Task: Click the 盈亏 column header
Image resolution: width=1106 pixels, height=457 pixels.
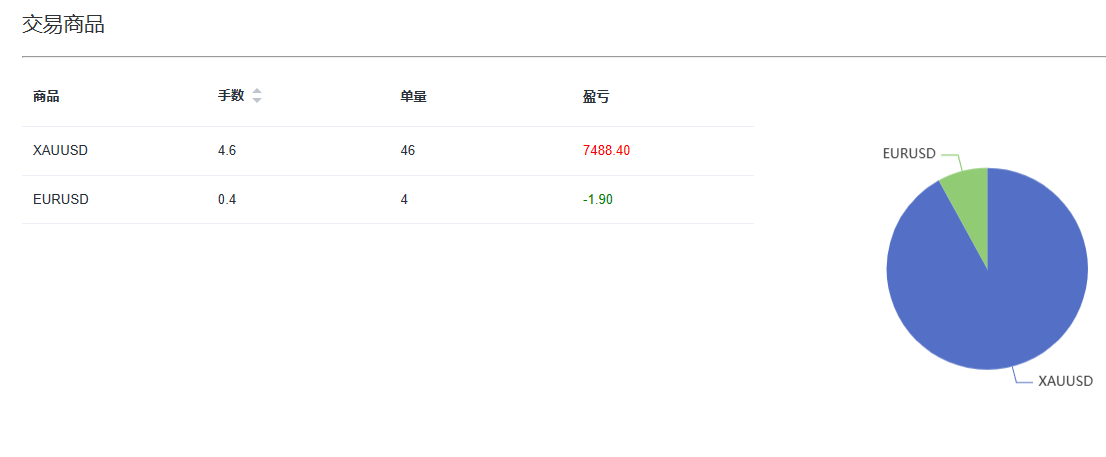Action: click(596, 97)
